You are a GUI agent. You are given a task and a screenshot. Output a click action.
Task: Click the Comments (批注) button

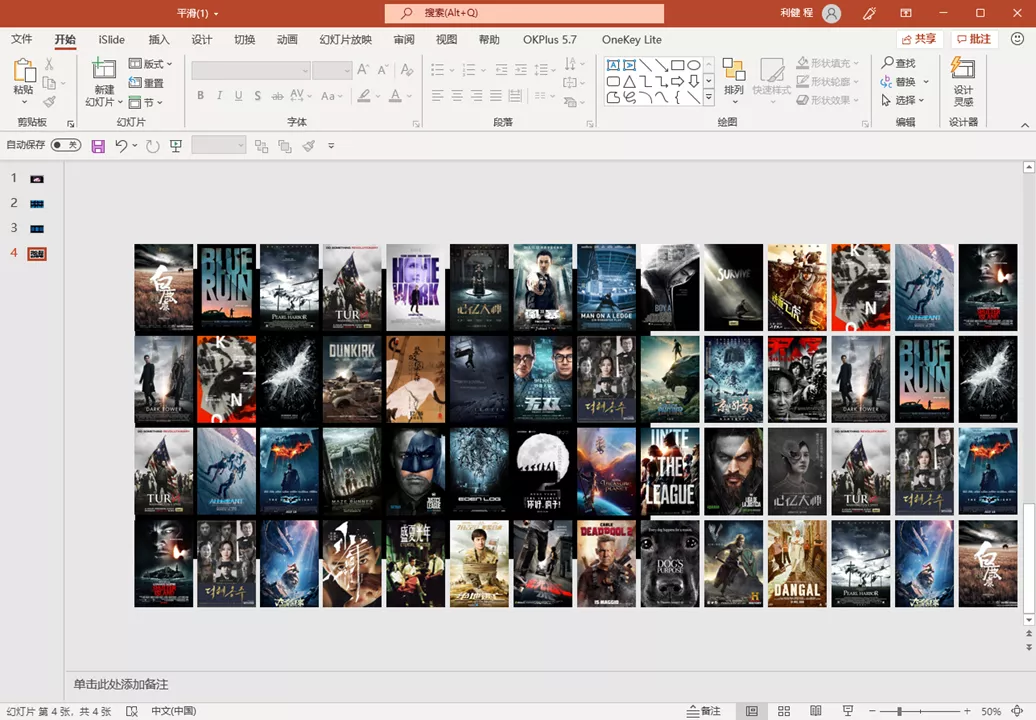(974, 39)
